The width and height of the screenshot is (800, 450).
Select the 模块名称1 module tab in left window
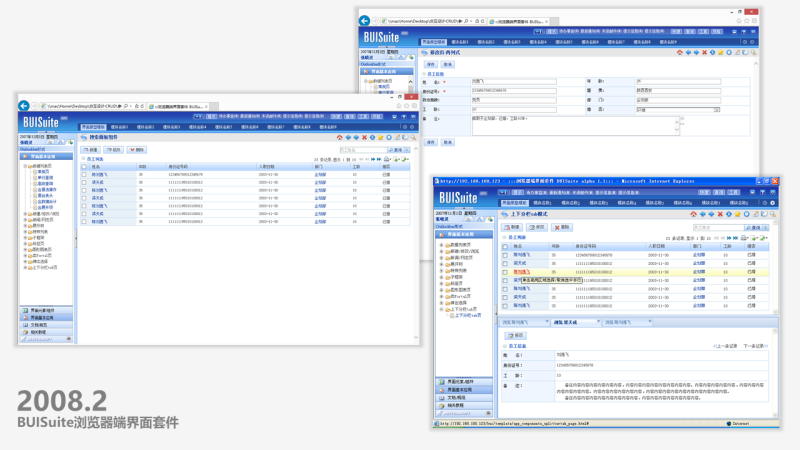pyautogui.click(x=120, y=127)
